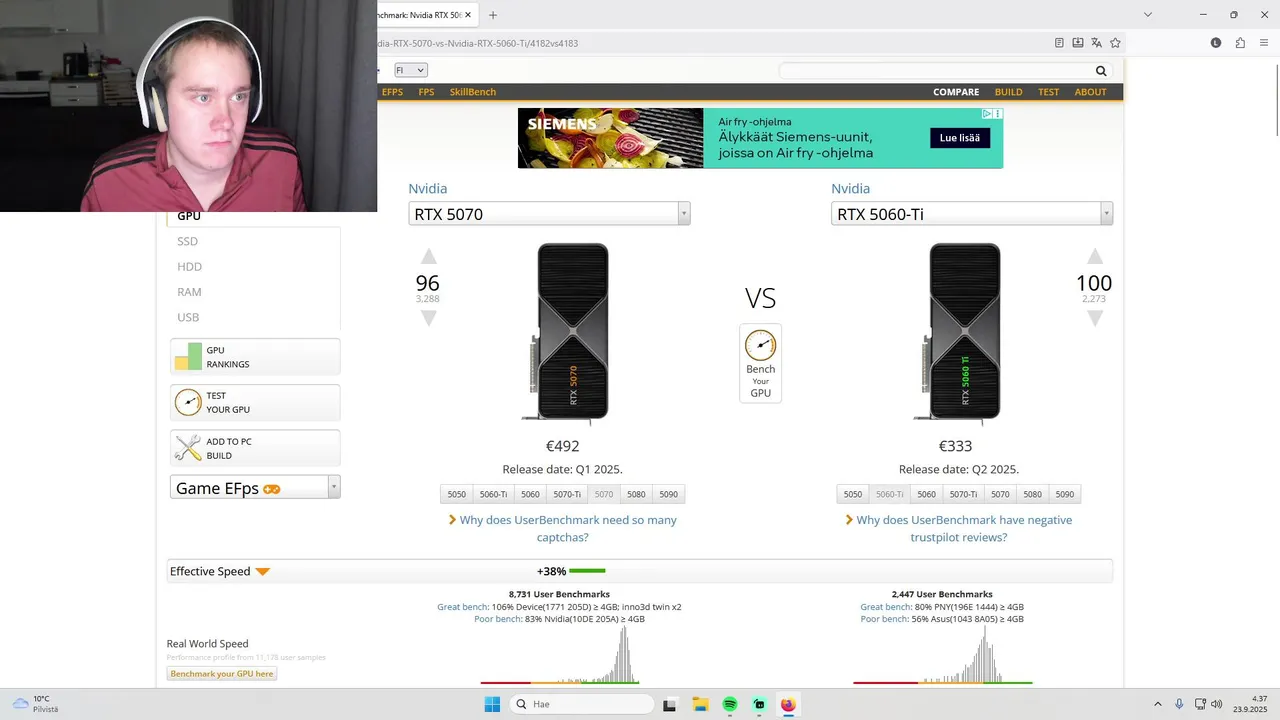Open GPU Rankings bar chart icon
The width and height of the screenshot is (1280, 720).
pos(188,357)
